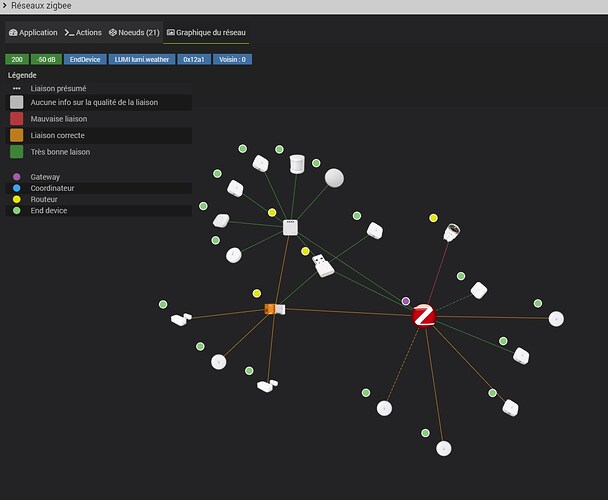Click the green 200 badge
Viewport: 608px width, 500px height.
(17, 59)
